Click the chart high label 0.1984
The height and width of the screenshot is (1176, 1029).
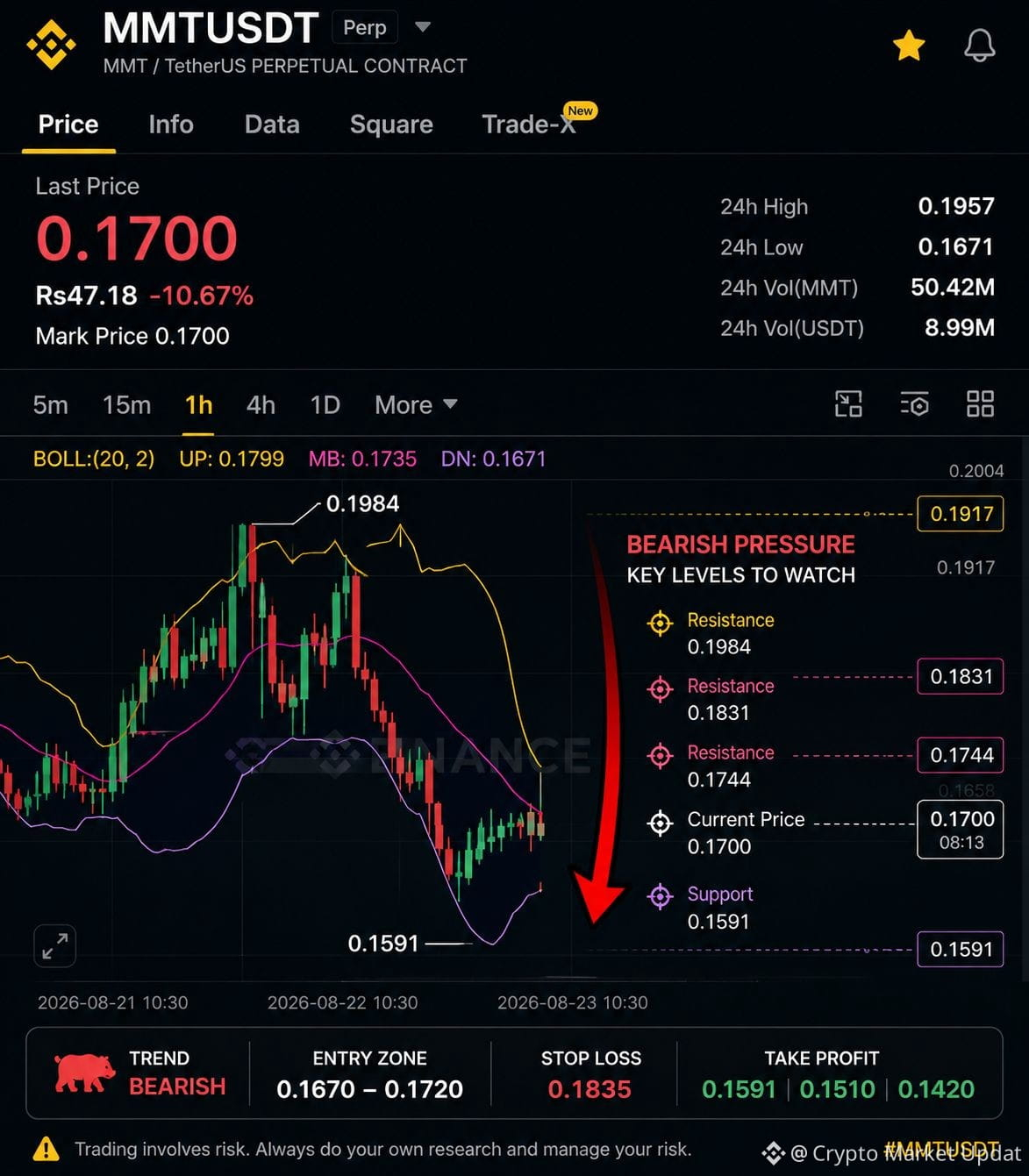362,503
